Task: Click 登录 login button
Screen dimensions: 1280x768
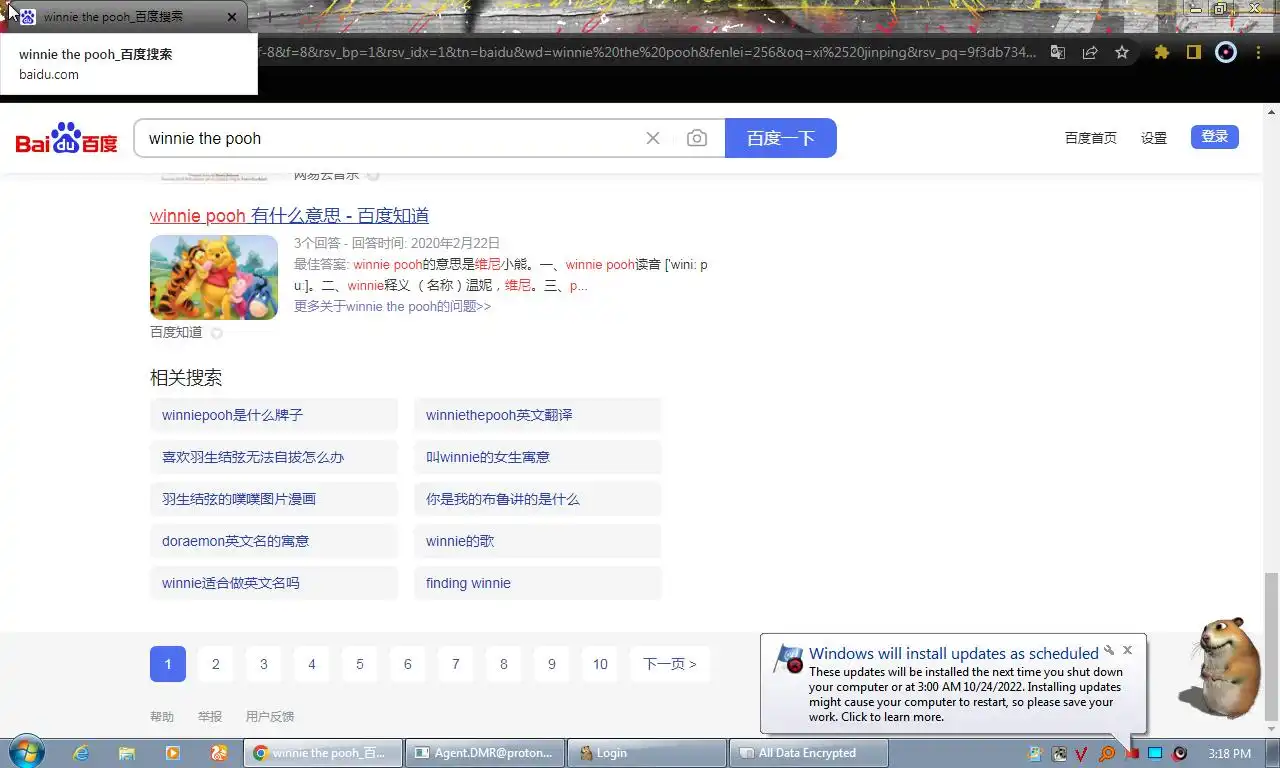Action: (1215, 137)
